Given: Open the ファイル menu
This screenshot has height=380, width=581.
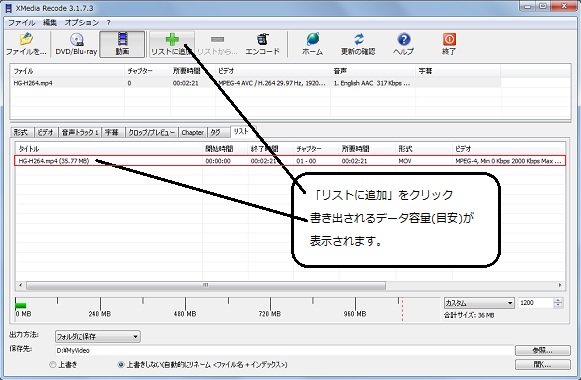Looking at the screenshot, I should pos(21,23).
